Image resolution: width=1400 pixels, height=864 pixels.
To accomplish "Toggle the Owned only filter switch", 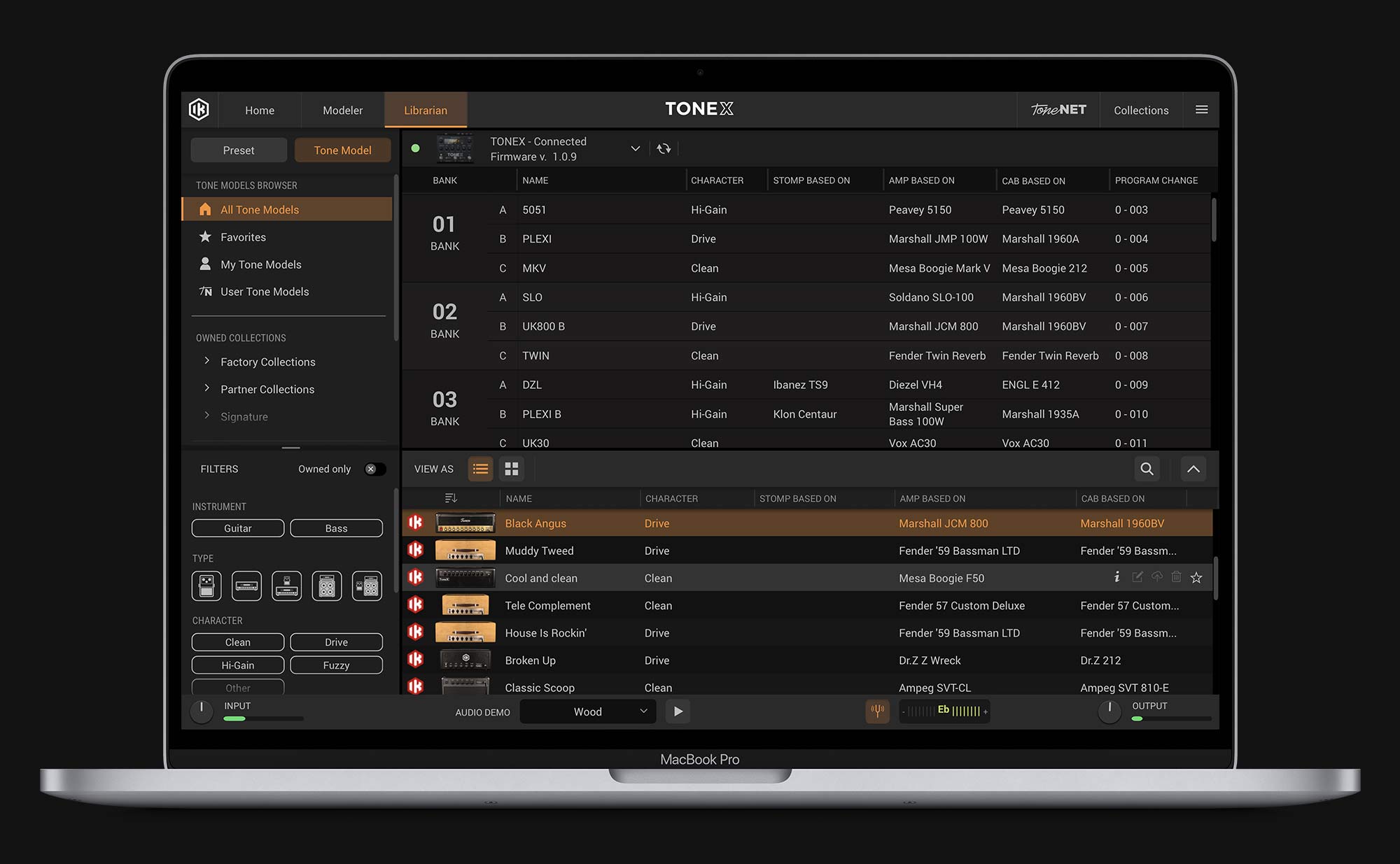I will (x=375, y=469).
